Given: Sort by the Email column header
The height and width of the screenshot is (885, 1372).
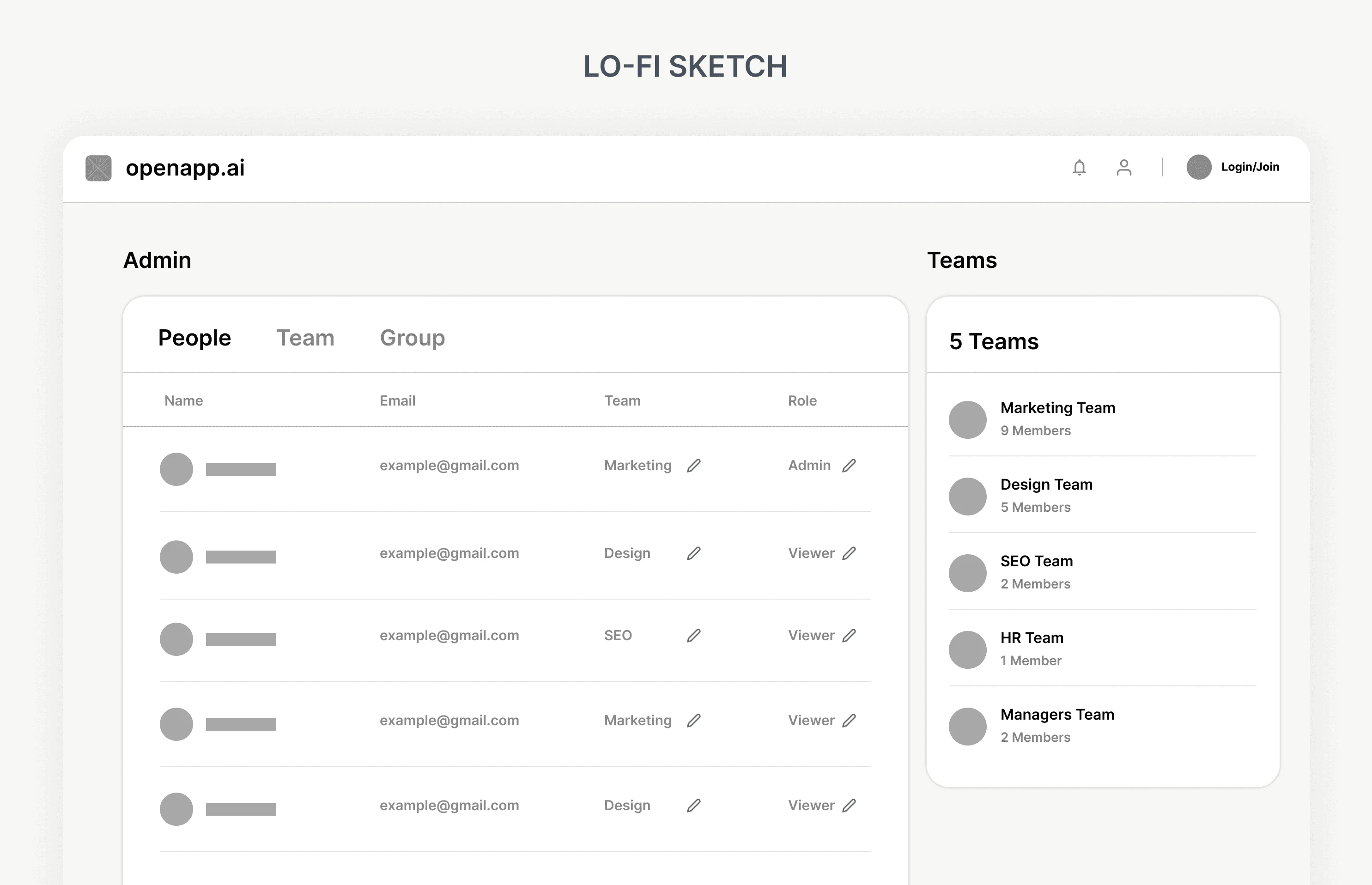Looking at the screenshot, I should point(397,400).
